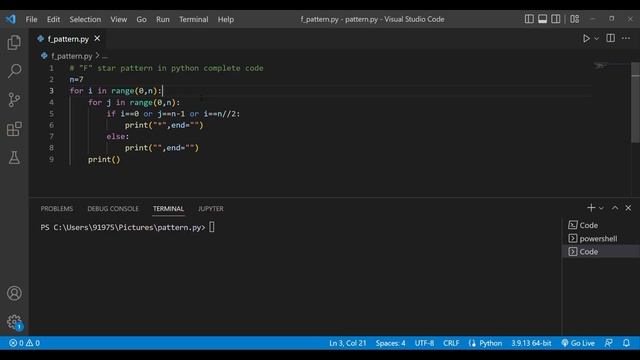Click the breadcrumb ellipsis after f_pattern.py
The width and height of the screenshot is (640, 360).
(105, 56)
